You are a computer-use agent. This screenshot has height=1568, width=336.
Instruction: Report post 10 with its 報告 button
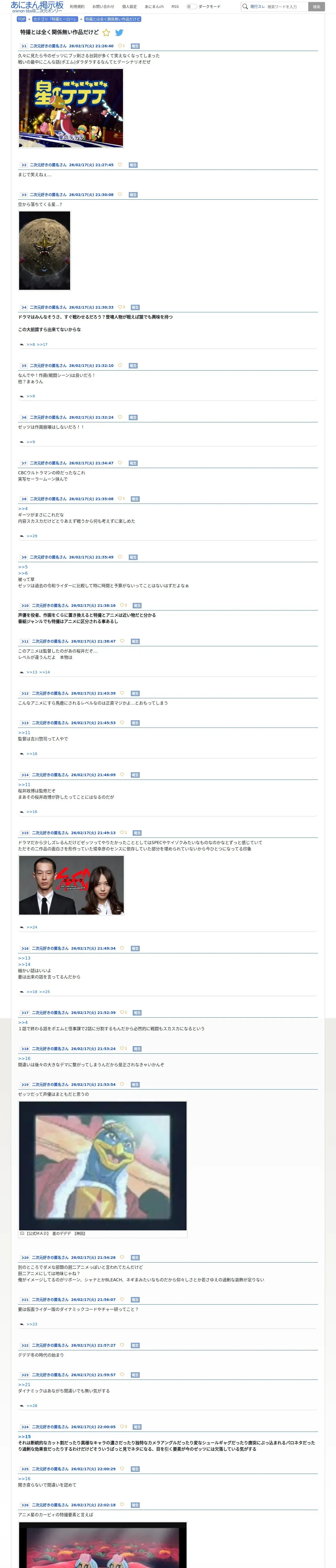(137, 606)
